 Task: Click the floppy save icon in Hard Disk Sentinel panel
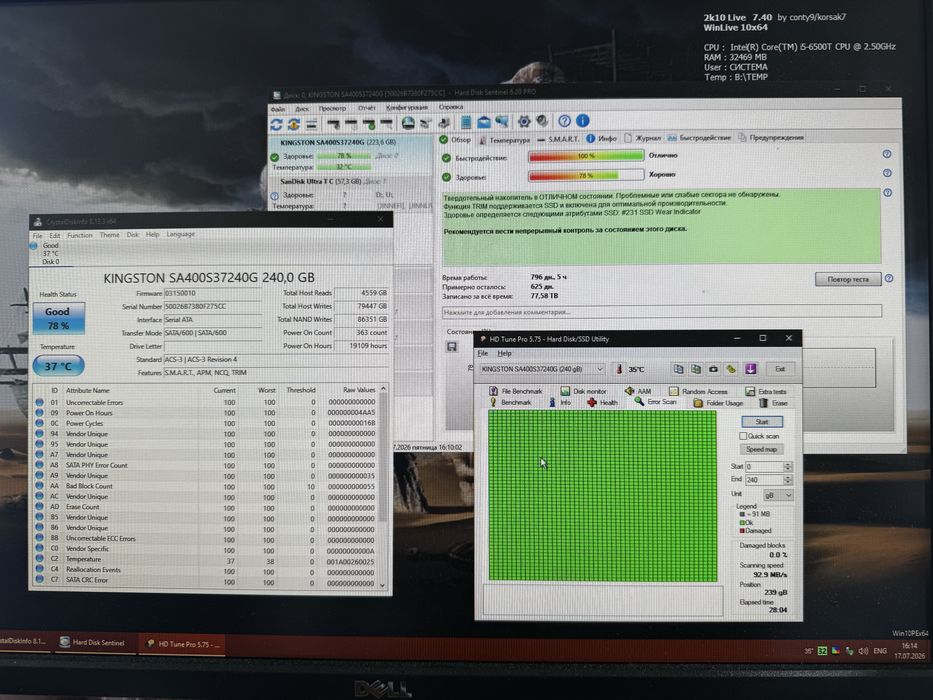452,346
